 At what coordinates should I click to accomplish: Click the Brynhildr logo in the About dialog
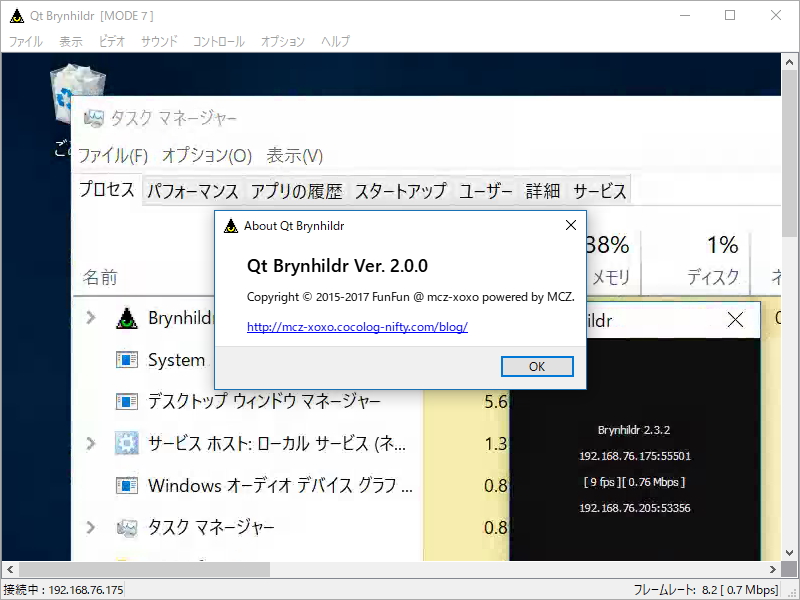coord(230,225)
